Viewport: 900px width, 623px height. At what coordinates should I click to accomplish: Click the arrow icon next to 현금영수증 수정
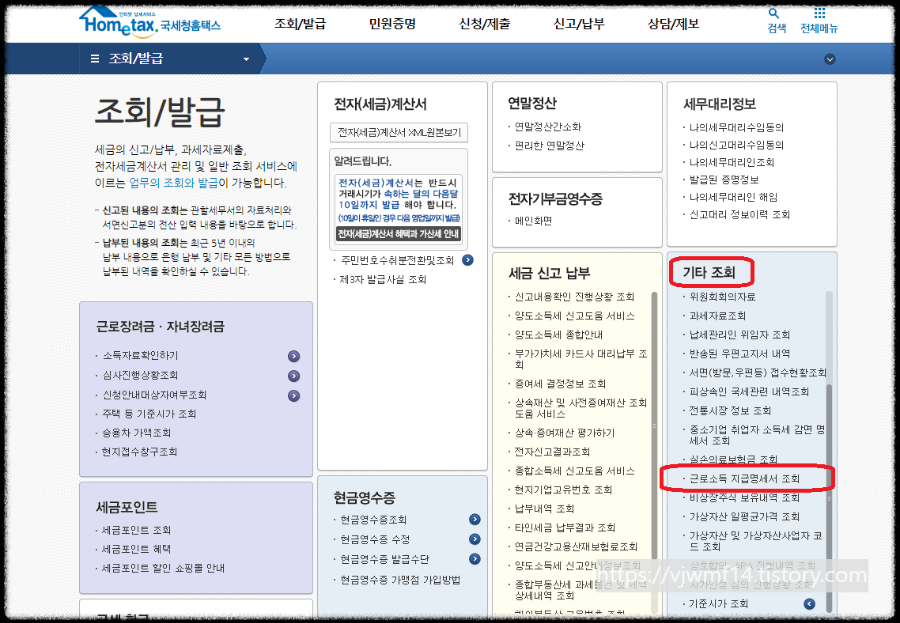point(475,537)
